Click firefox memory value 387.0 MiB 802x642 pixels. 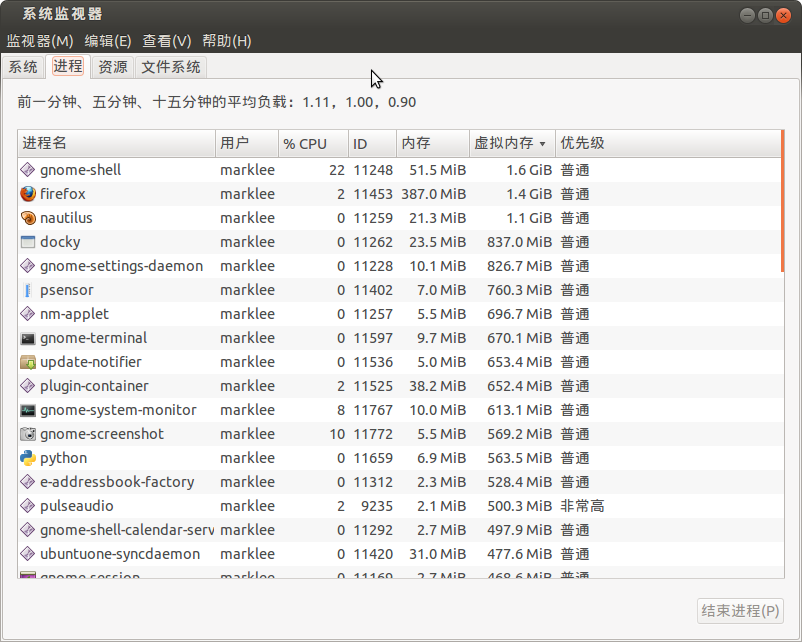coord(434,194)
